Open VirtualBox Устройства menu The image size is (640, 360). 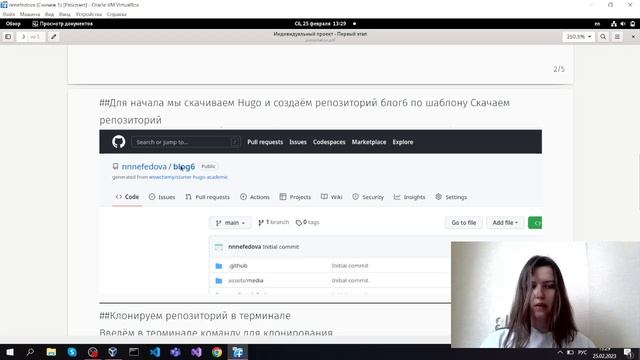[89, 14]
